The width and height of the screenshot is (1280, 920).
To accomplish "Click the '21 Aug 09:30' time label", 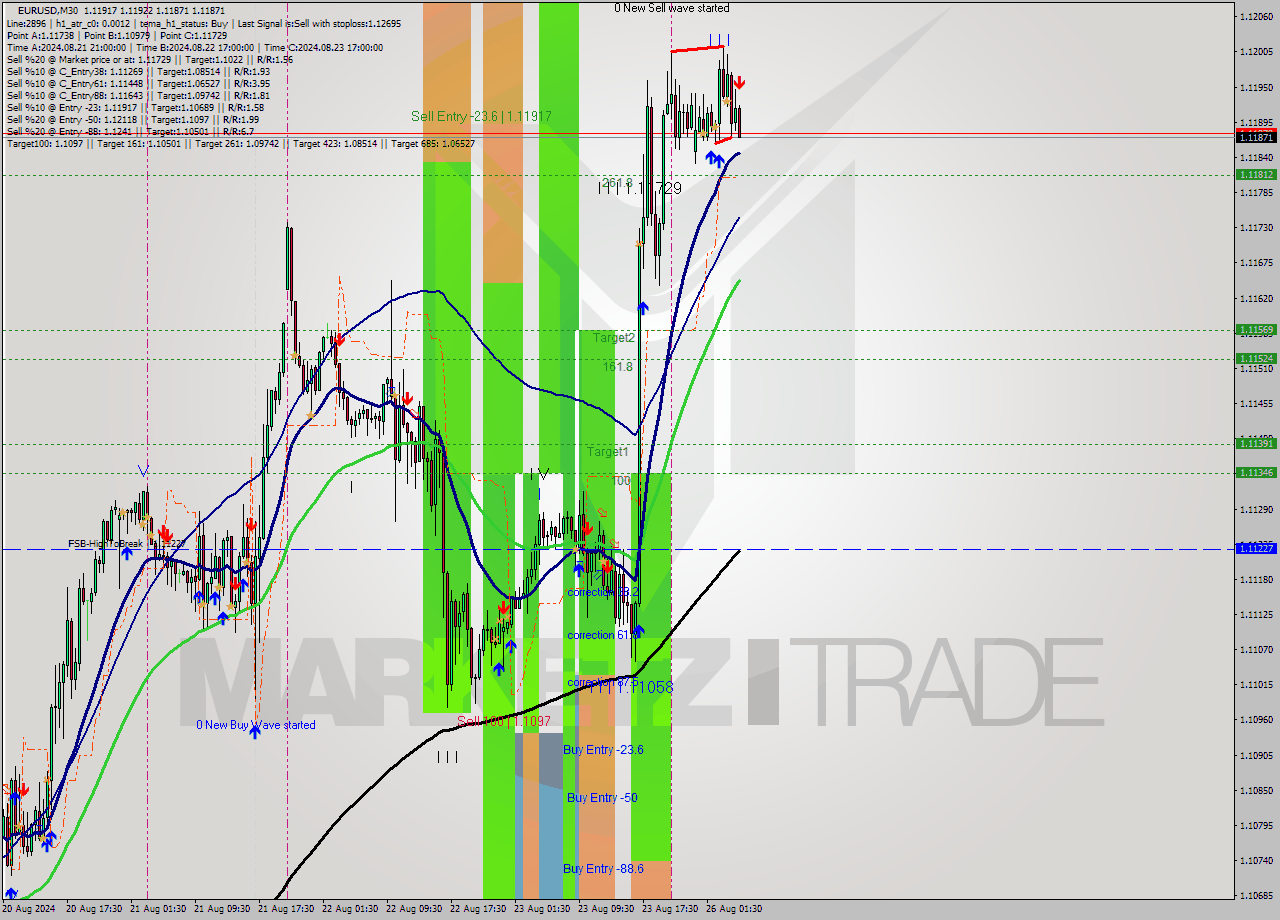I will click(221, 909).
